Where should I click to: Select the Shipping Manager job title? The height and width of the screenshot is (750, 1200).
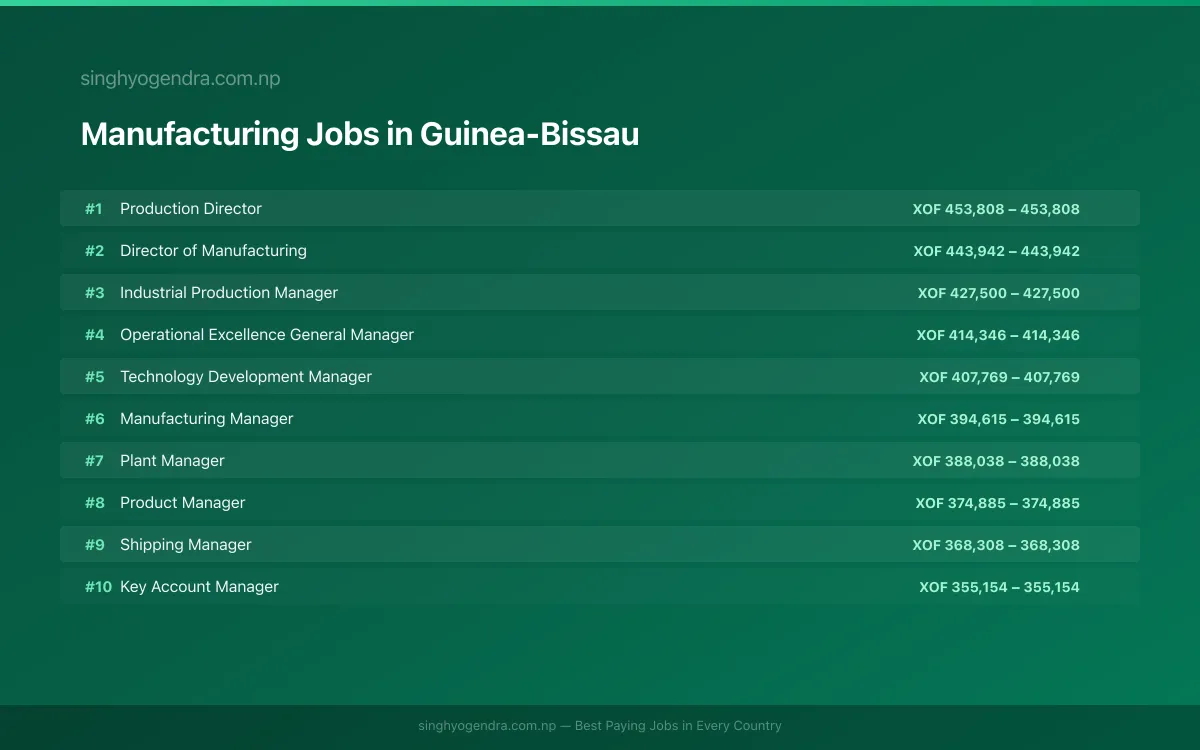click(x=186, y=544)
